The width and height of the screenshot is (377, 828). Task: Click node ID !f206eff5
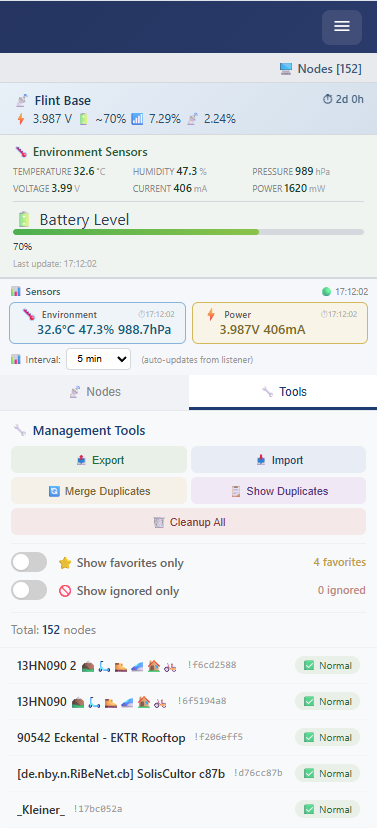point(219,737)
